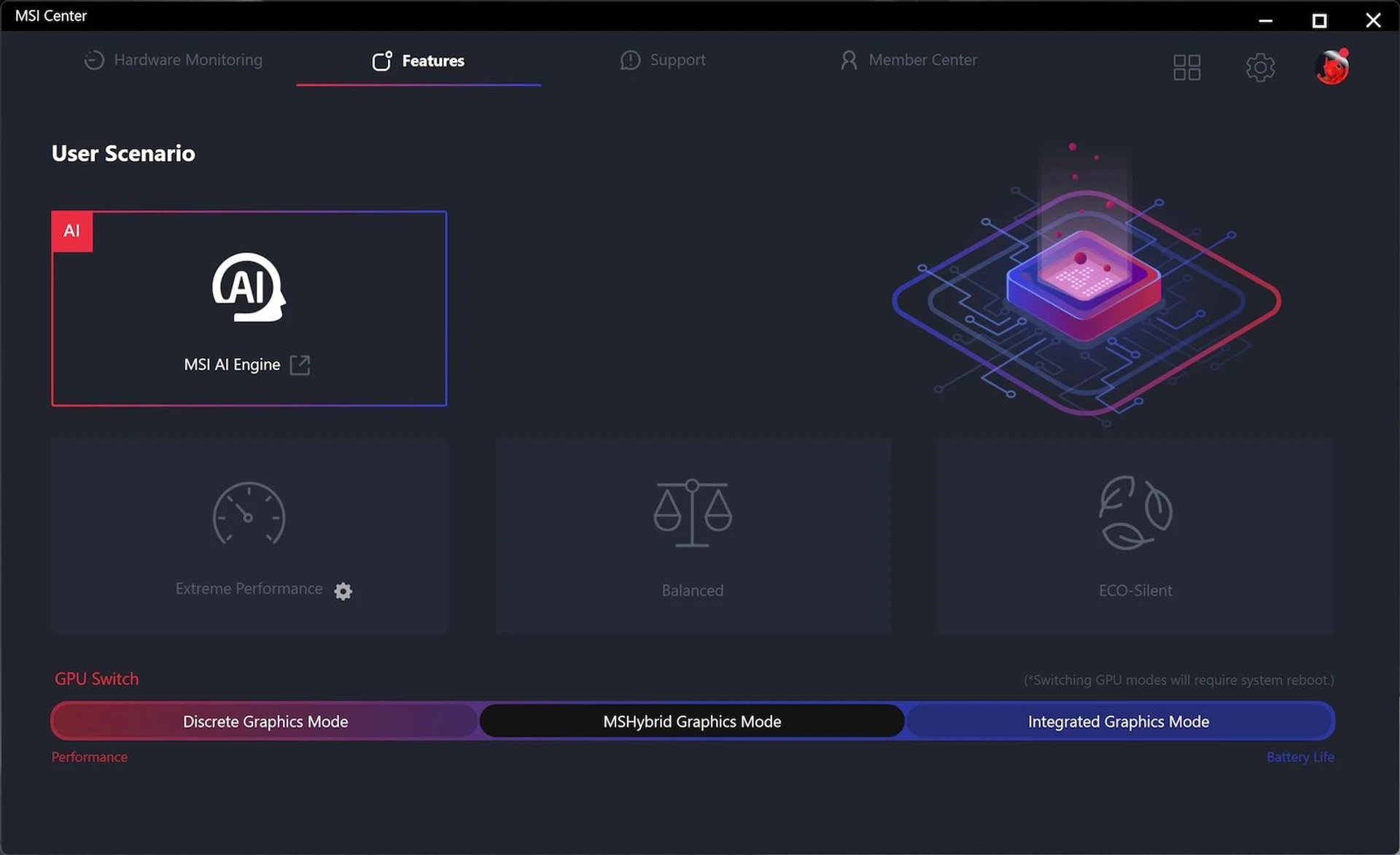This screenshot has width=1400, height=855.
Task: Open the Hardware Monitoring tab
Action: click(x=174, y=60)
